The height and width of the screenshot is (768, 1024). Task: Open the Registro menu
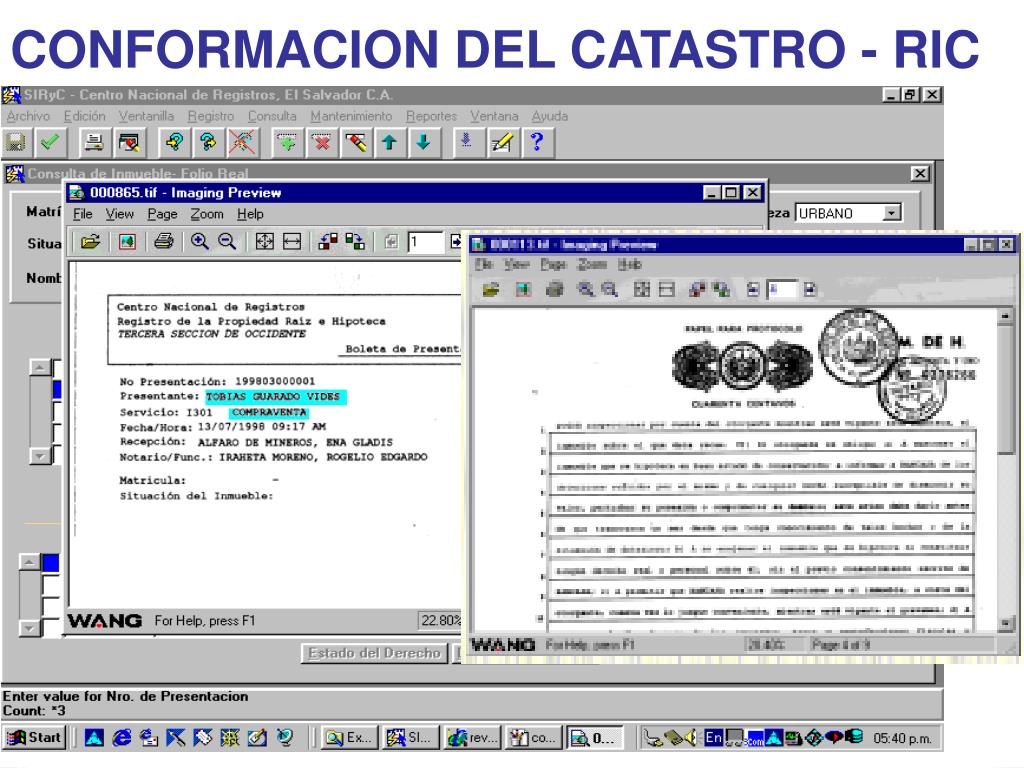pos(210,116)
